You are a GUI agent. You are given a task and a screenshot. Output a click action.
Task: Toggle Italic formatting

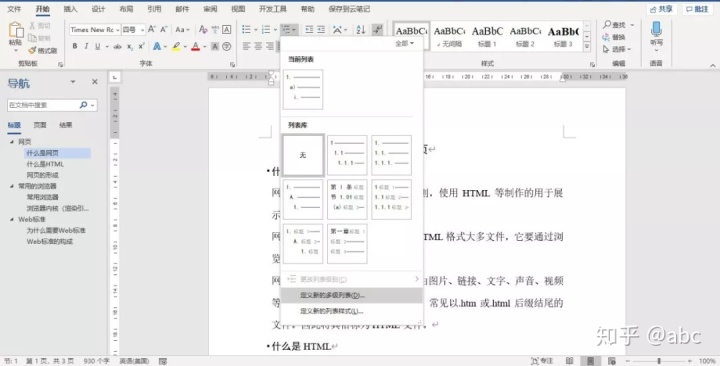(x=86, y=46)
